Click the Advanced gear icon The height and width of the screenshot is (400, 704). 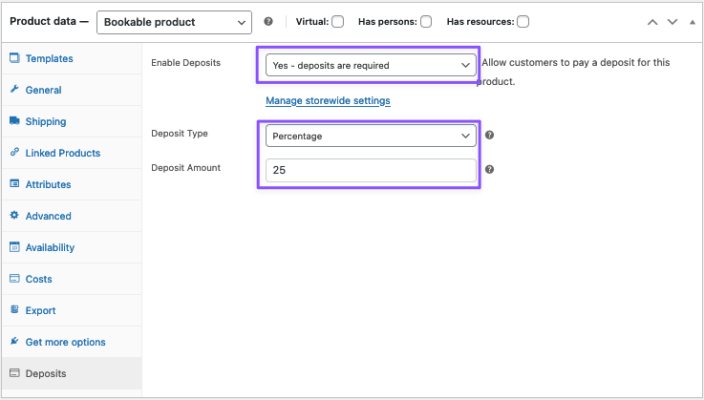point(14,215)
